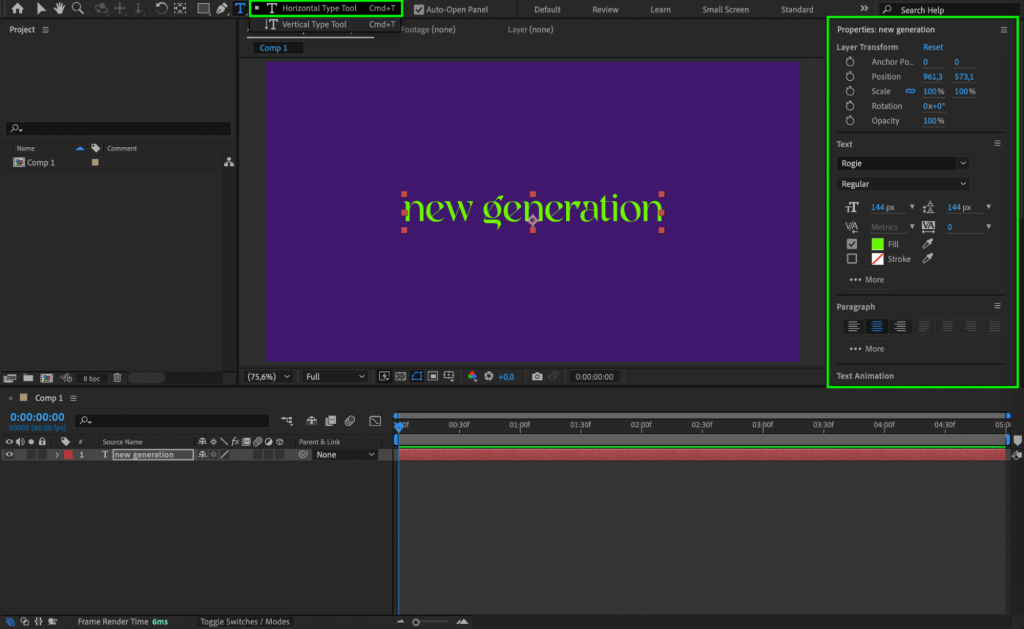The width and height of the screenshot is (1024, 629).
Task: Open the Fill eyedropper in Text properties
Action: coord(928,243)
